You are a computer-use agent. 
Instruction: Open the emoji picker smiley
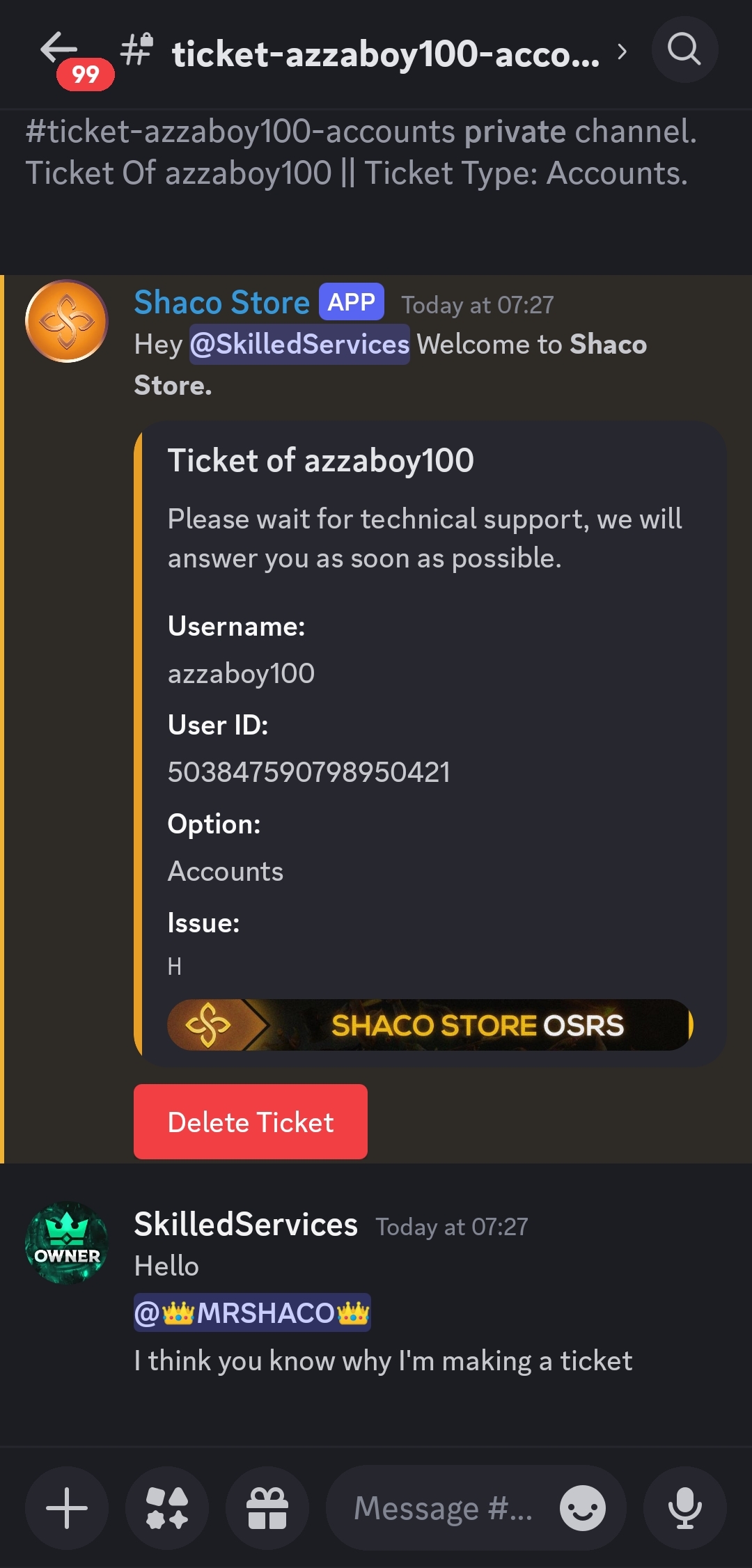point(583,1508)
